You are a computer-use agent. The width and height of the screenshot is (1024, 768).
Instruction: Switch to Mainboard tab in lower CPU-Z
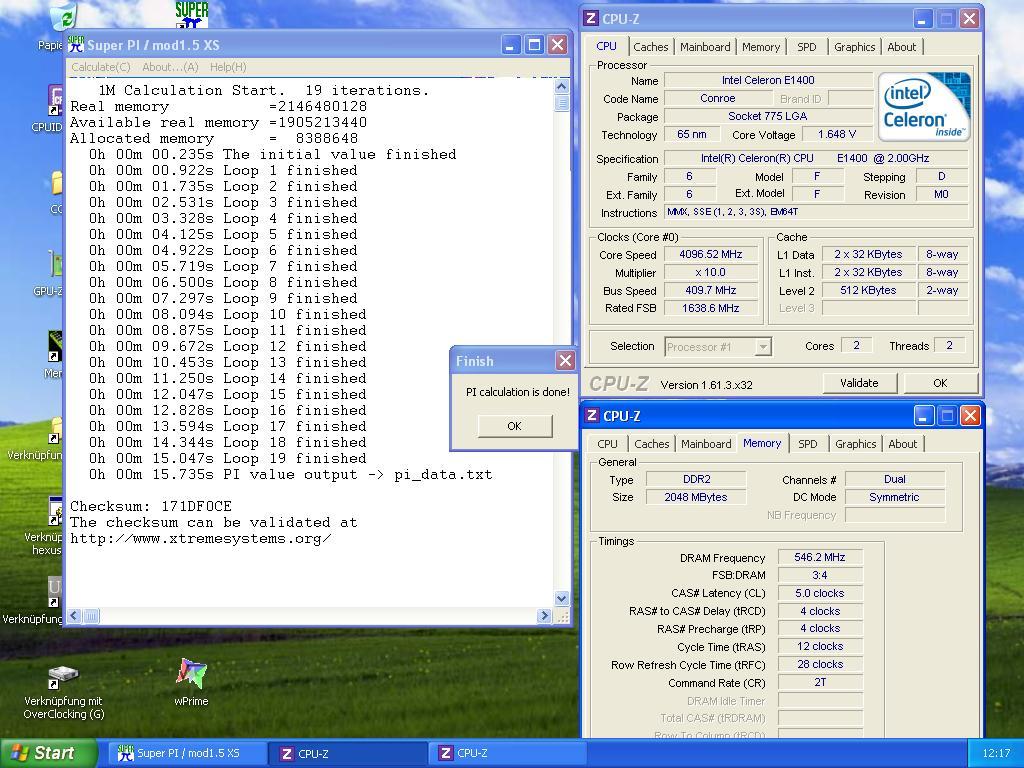[x=706, y=444]
